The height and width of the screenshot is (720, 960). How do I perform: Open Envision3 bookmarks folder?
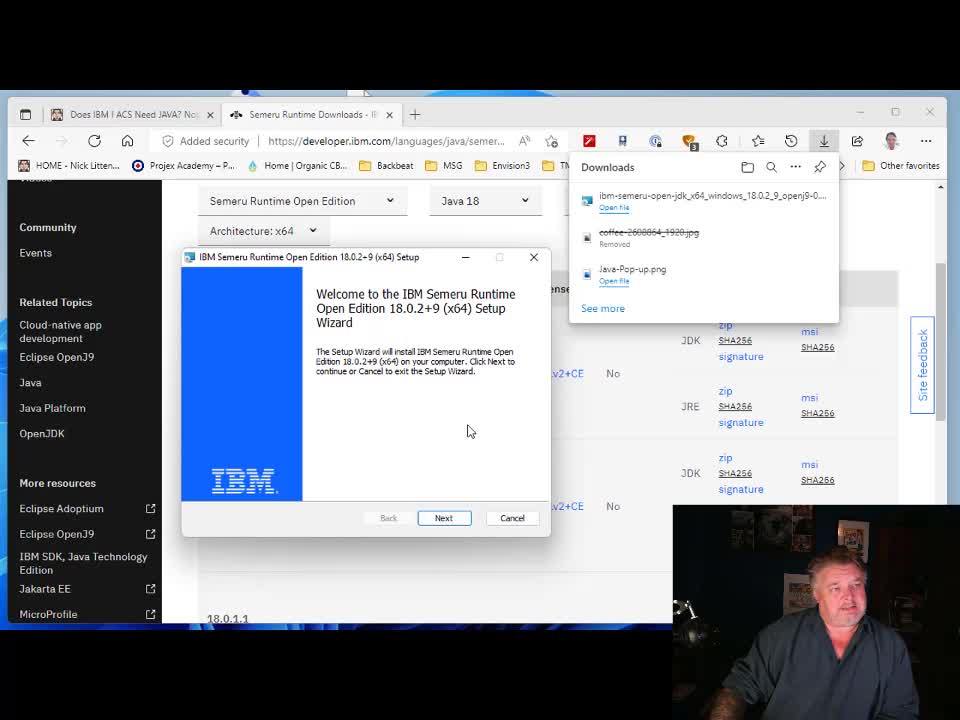pyautogui.click(x=502, y=165)
